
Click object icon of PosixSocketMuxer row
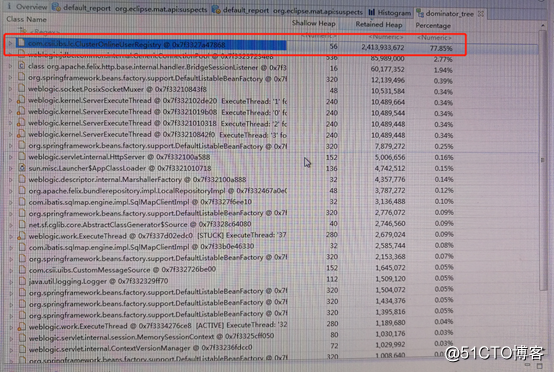(21, 88)
